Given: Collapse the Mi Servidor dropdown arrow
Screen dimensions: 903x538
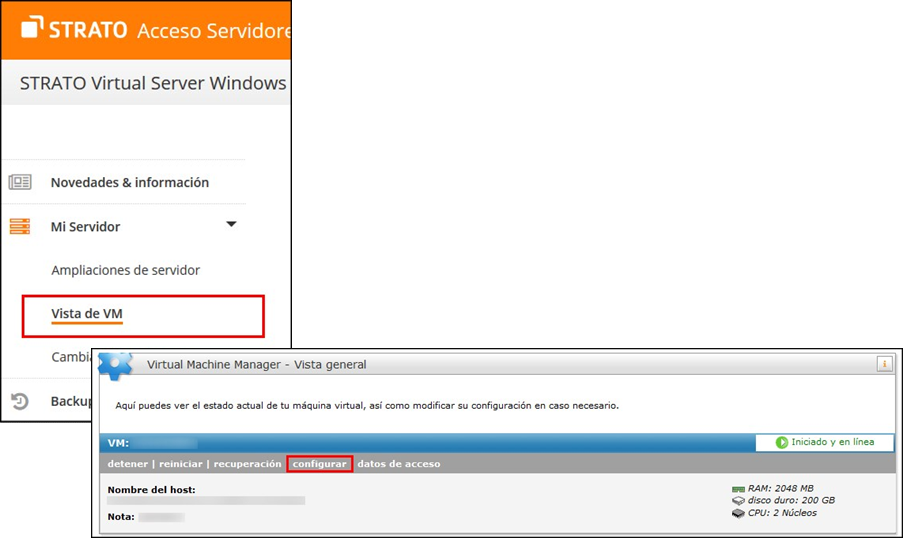Looking at the screenshot, I should [x=231, y=225].
